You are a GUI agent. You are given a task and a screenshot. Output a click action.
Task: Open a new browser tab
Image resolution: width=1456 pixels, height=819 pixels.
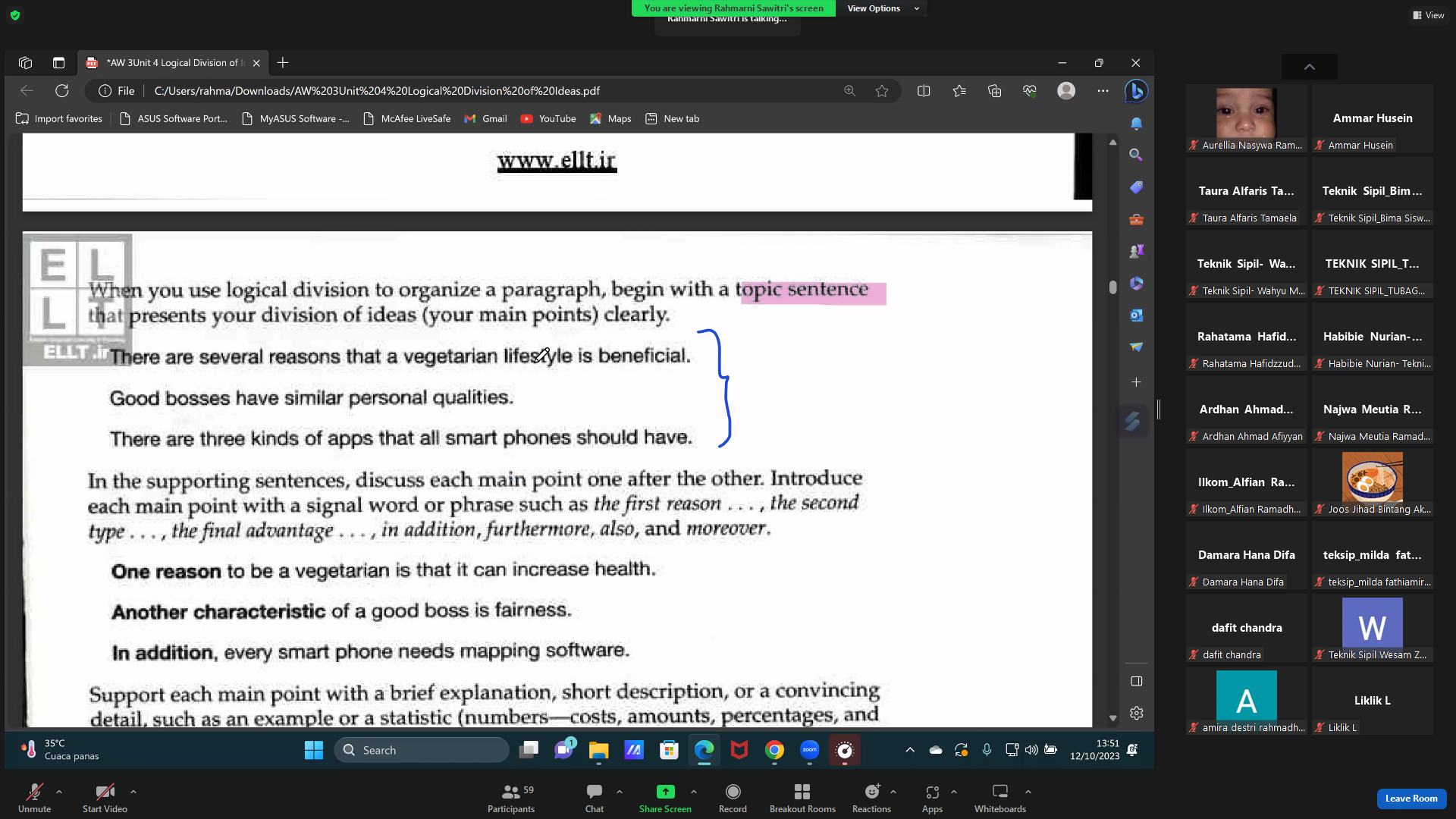[x=283, y=63]
